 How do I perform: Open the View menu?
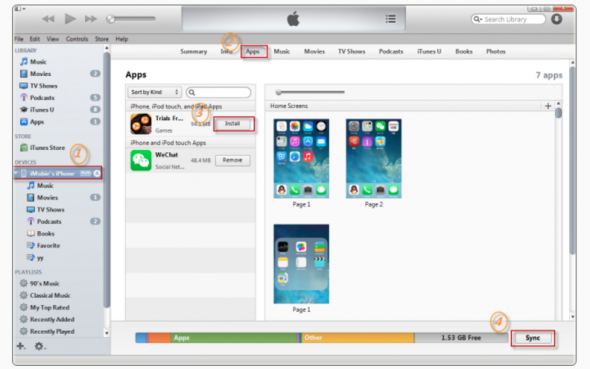tap(53, 39)
